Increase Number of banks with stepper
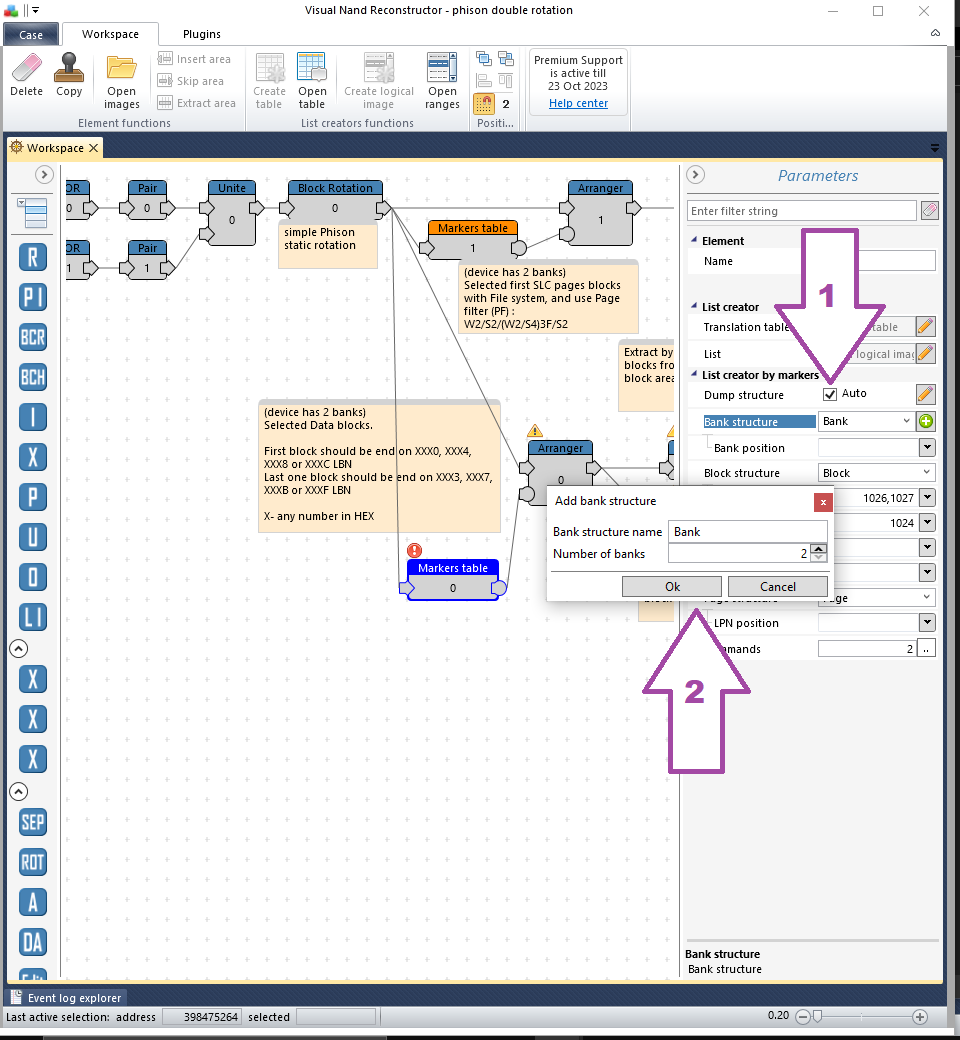960x1040 pixels. 819,549
